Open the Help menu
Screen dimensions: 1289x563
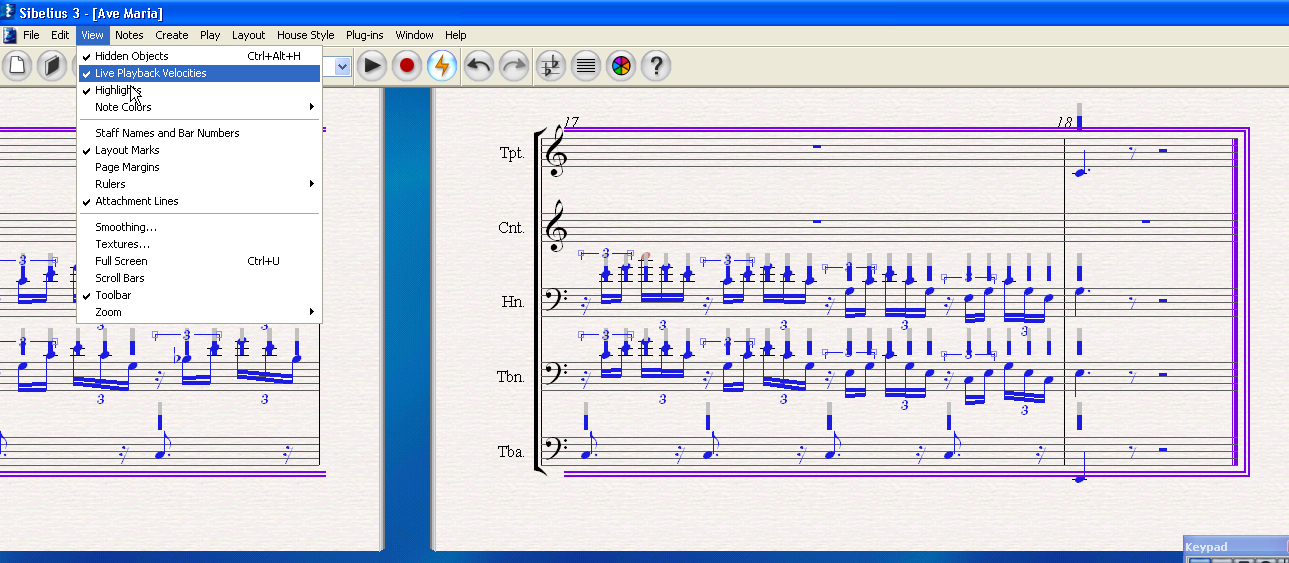coord(456,35)
